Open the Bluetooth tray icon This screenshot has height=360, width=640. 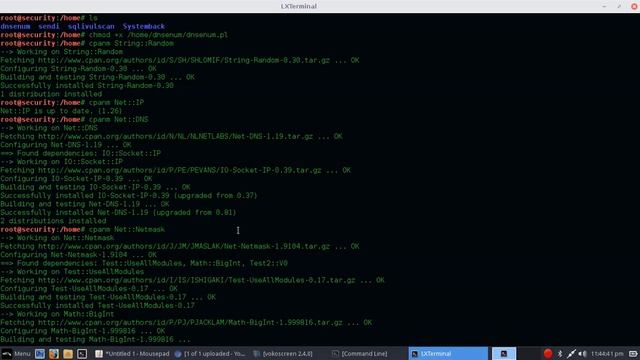point(560,353)
